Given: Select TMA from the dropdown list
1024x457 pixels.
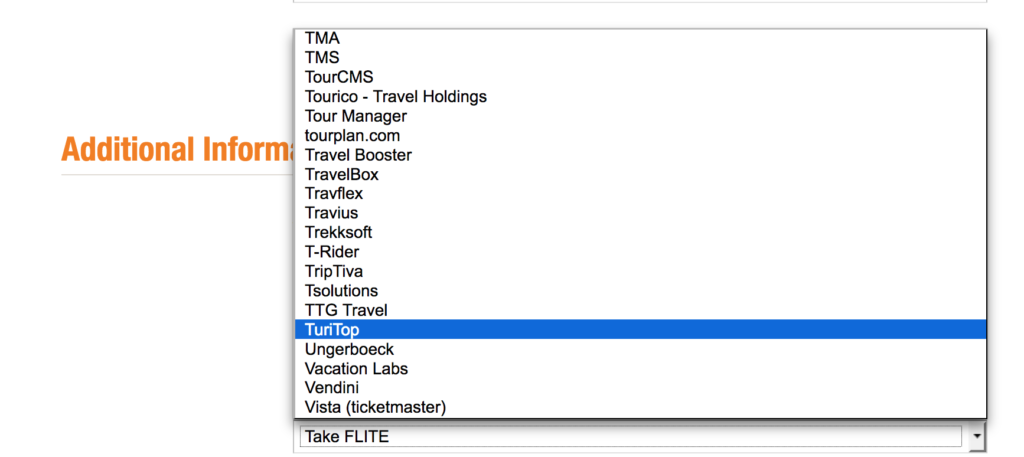Looking at the screenshot, I should coord(323,39).
